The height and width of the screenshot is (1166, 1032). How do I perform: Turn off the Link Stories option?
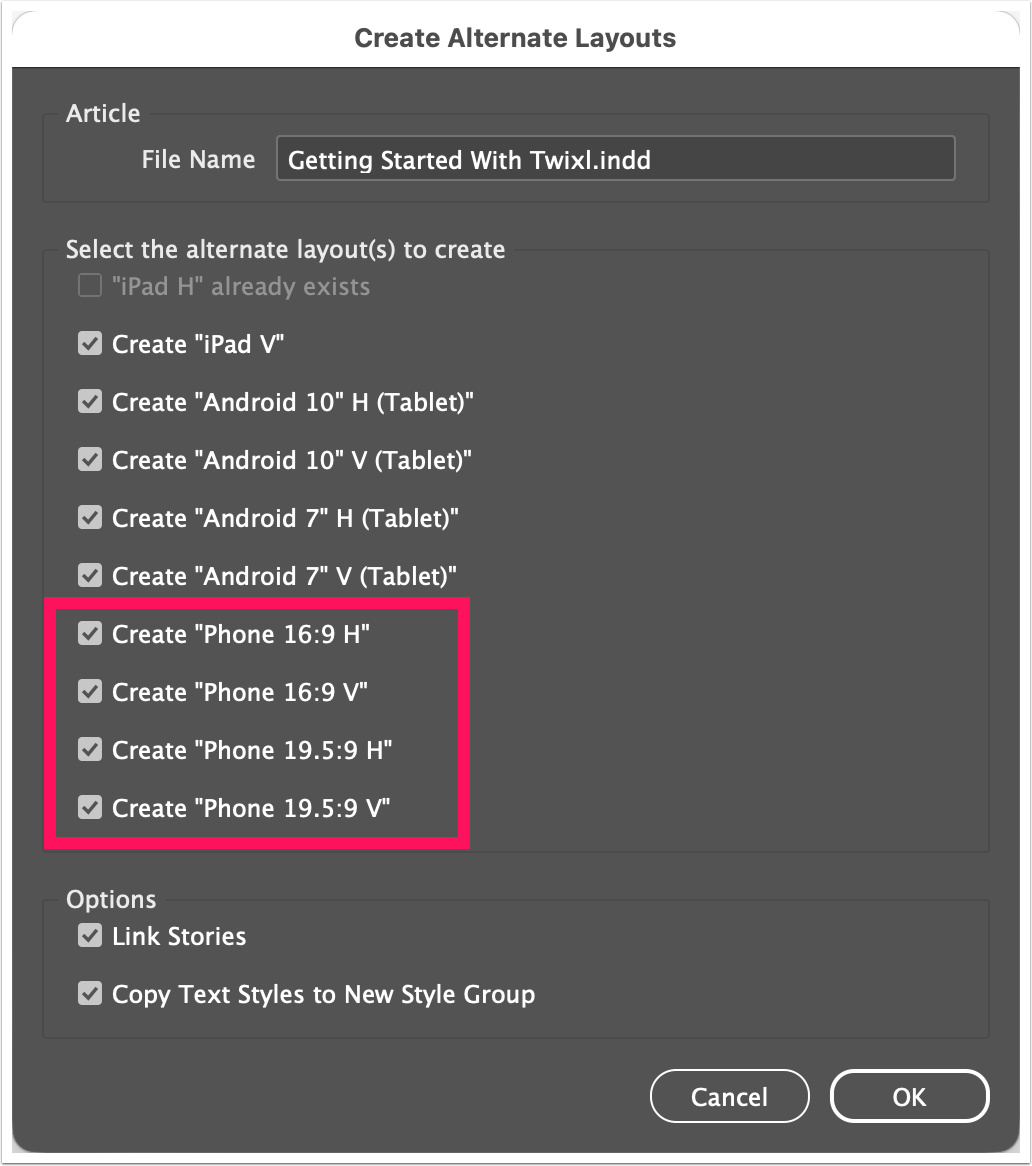point(90,935)
